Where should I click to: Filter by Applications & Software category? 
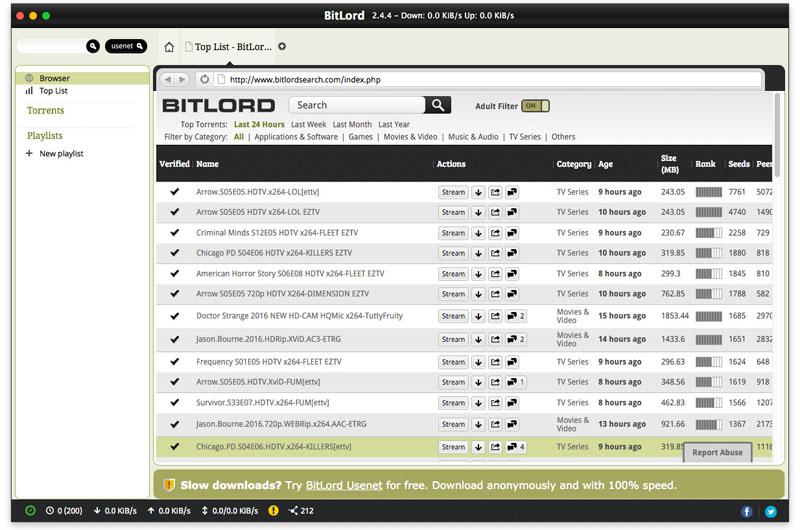pos(296,137)
